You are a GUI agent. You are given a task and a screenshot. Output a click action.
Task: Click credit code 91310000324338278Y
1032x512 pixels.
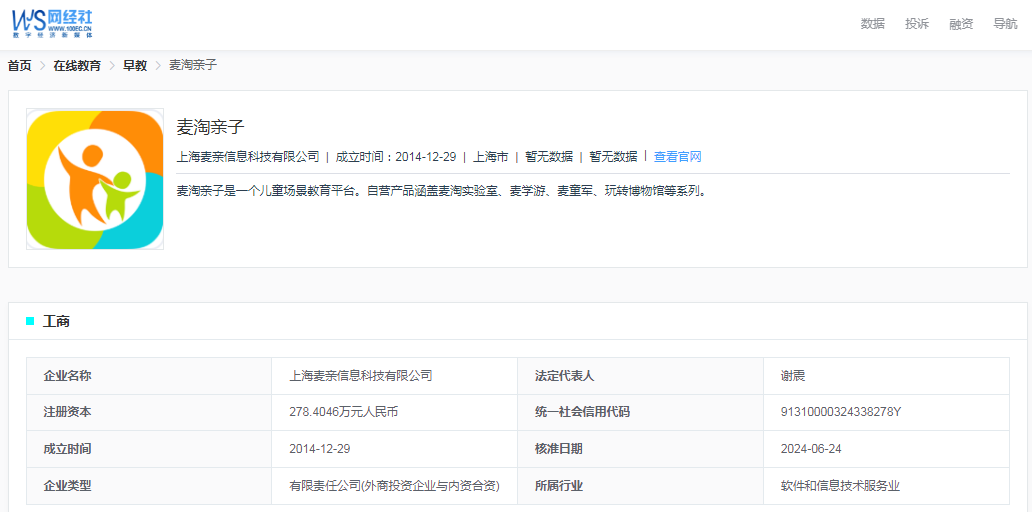pos(840,413)
